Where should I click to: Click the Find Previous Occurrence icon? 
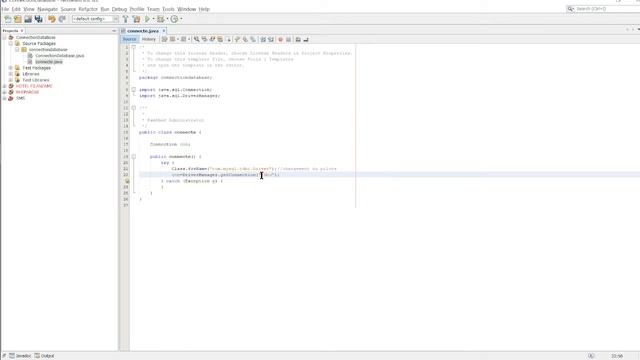click(204, 39)
